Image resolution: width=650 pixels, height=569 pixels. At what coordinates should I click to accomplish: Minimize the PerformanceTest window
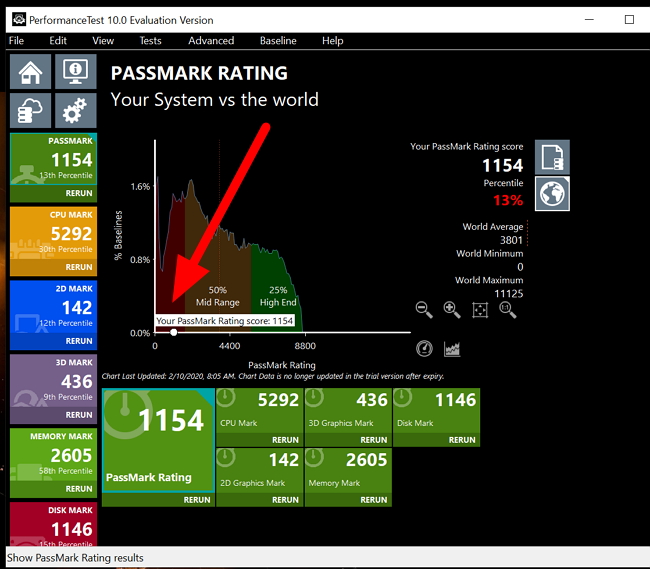coord(589,19)
